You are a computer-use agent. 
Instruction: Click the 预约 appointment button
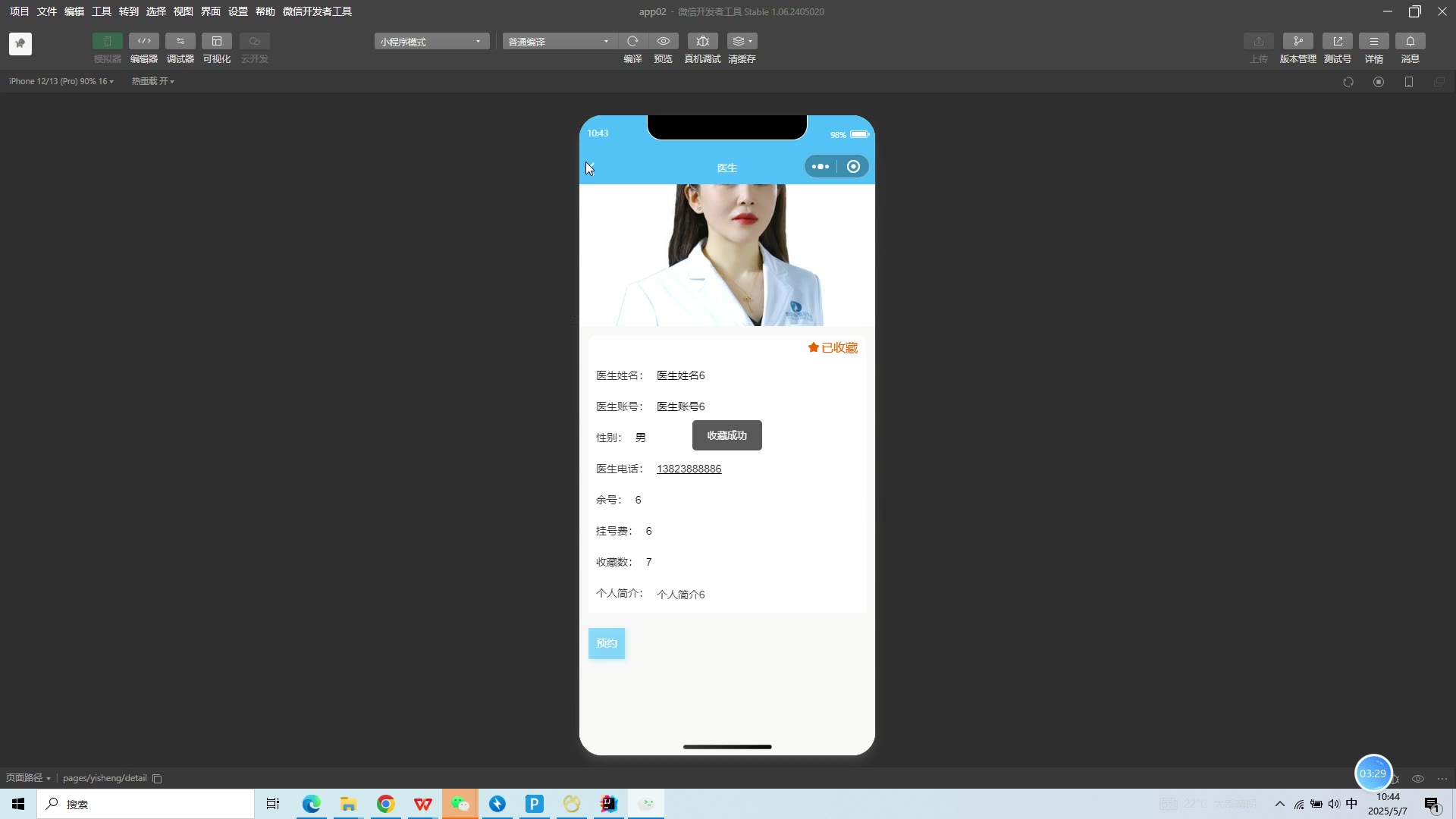tap(606, 643)
